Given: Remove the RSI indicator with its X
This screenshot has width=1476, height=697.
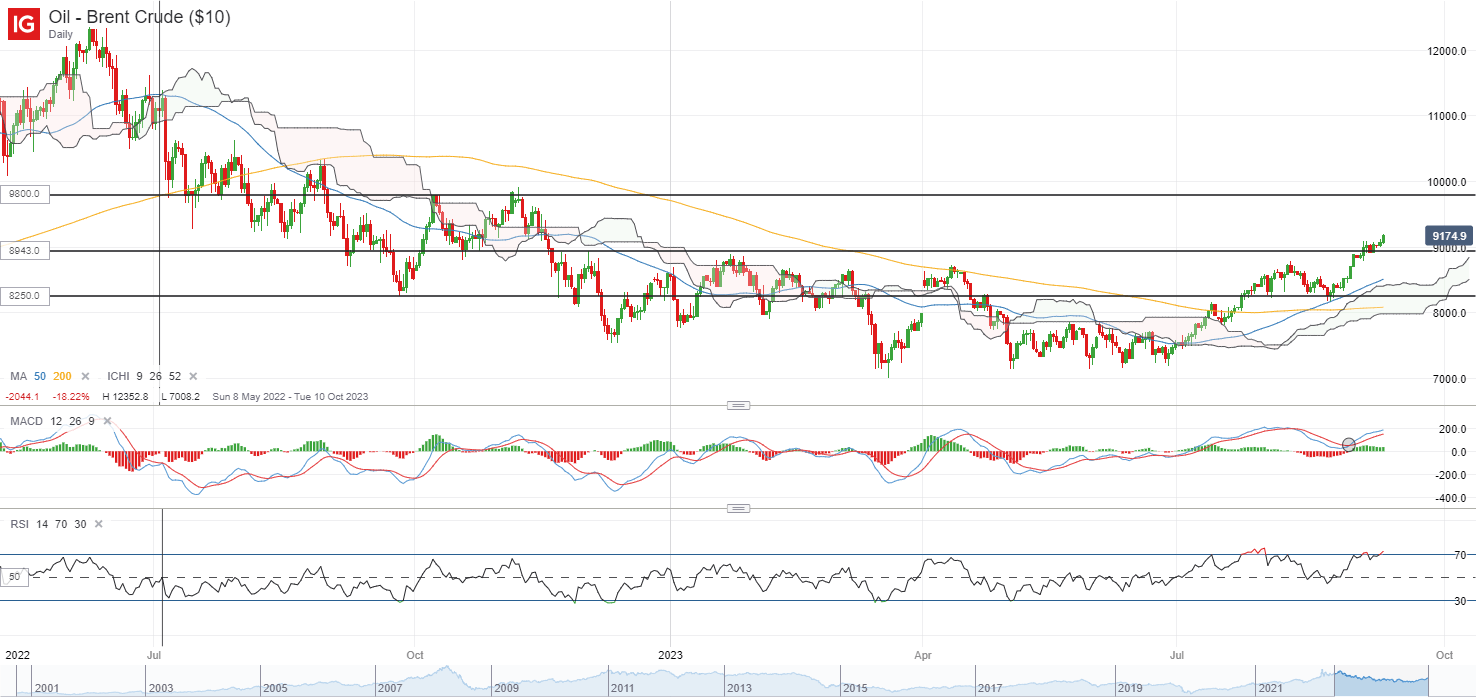Looking at the screenshot, I should pos(98,523).
